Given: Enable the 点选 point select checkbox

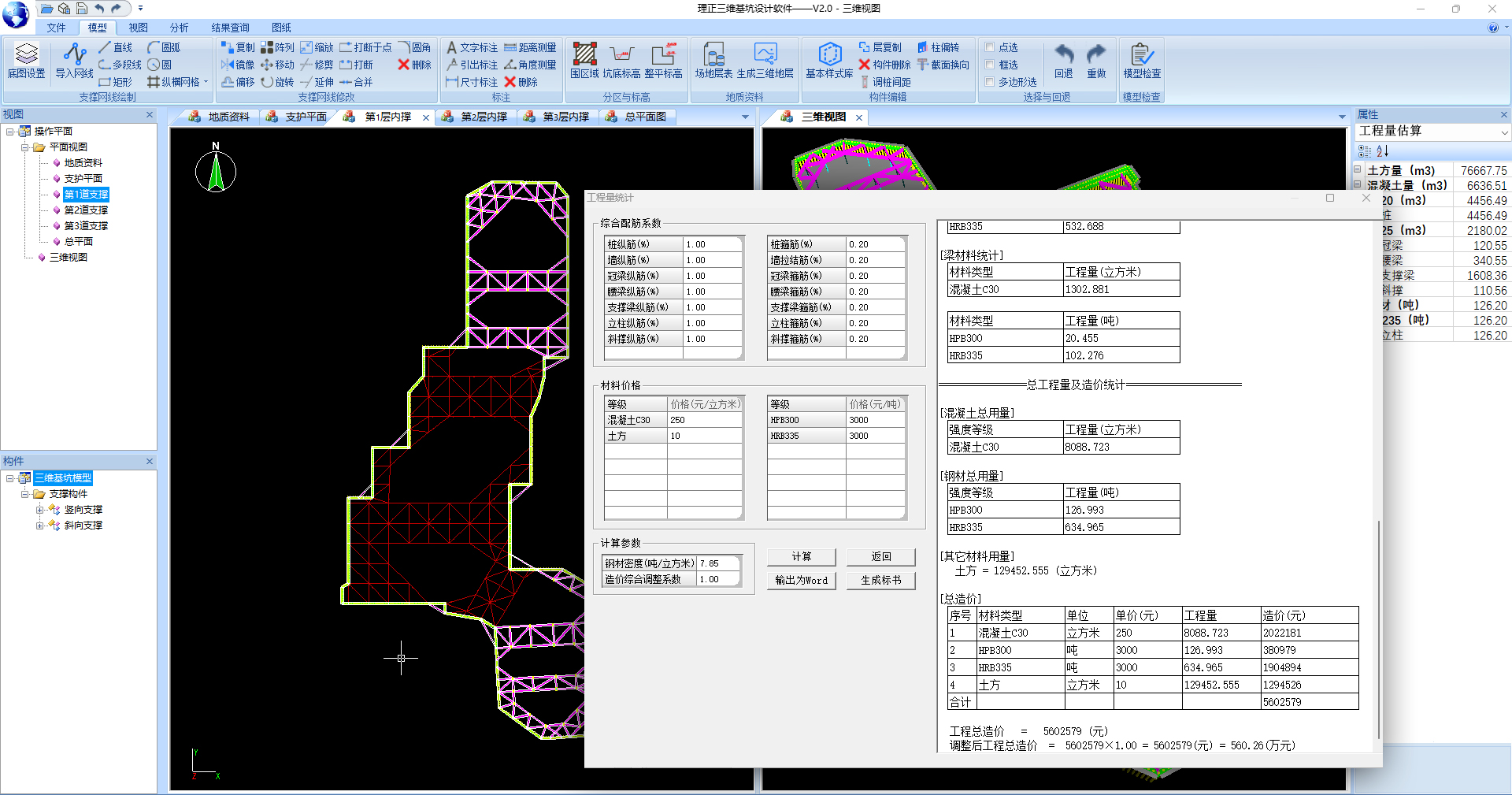Looking at the screenshot, I should coord(990,47).
